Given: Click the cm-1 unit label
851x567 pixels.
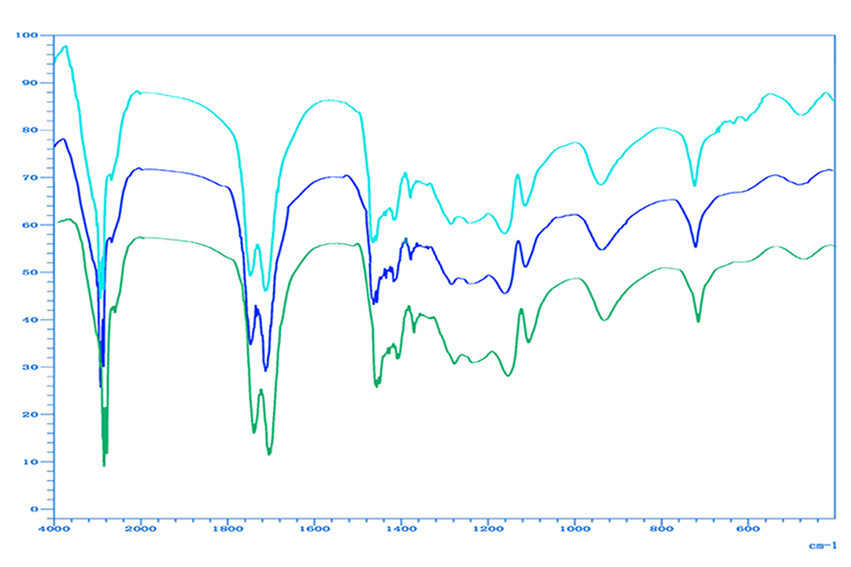Looking at the screenshot, I should click(821, 546).
